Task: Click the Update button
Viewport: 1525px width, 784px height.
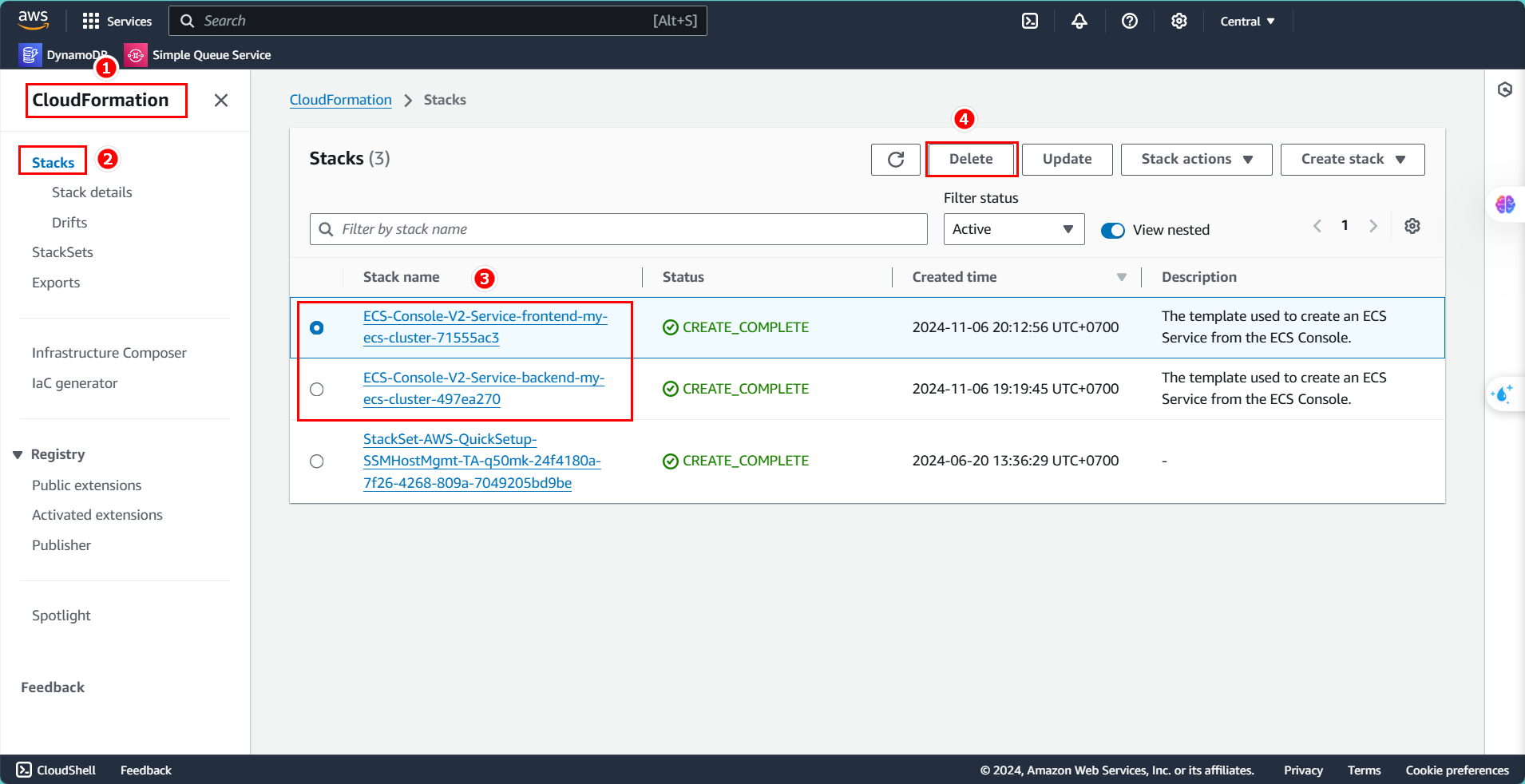Action: click(x=1067, y=159)
